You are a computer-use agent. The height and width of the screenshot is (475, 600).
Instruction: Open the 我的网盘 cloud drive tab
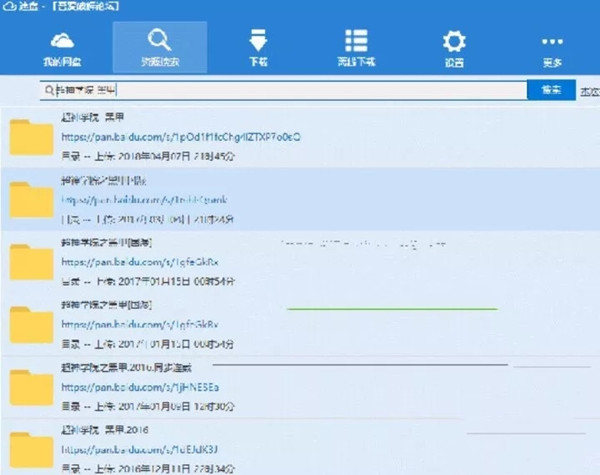pos(62,49)
